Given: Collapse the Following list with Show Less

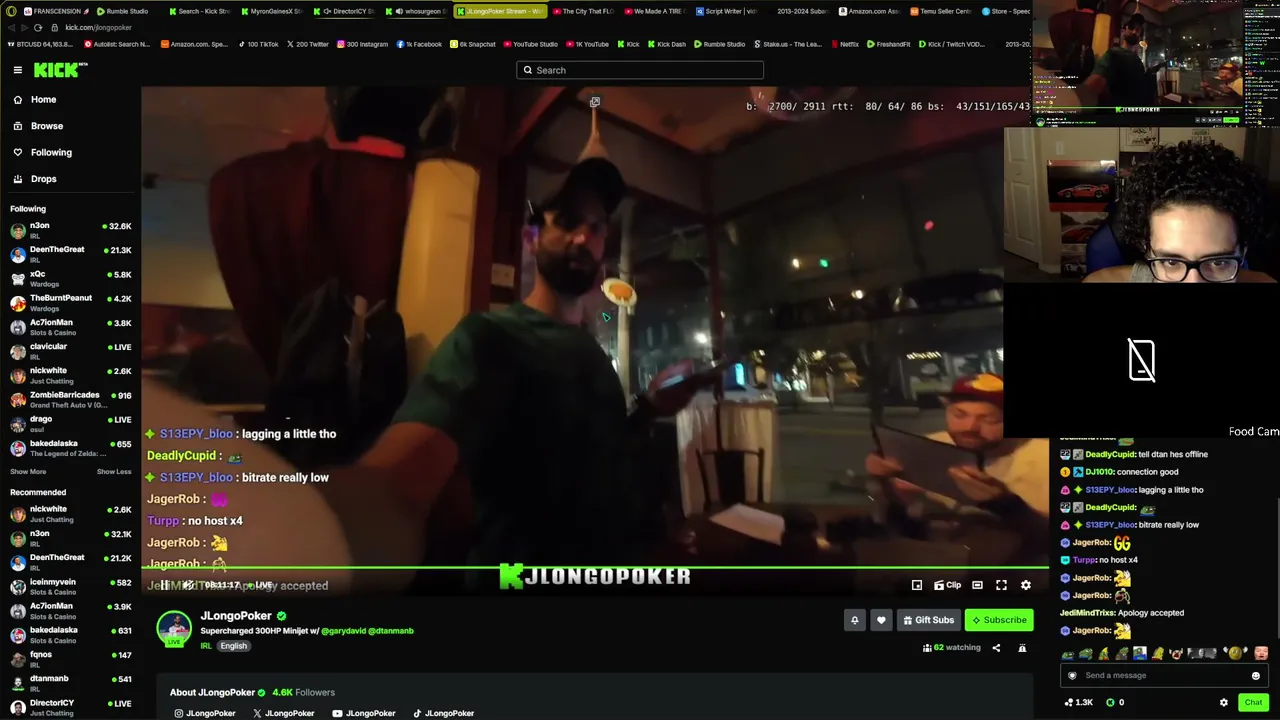Looking at the screenshot, I should click(x=114, y=472).
